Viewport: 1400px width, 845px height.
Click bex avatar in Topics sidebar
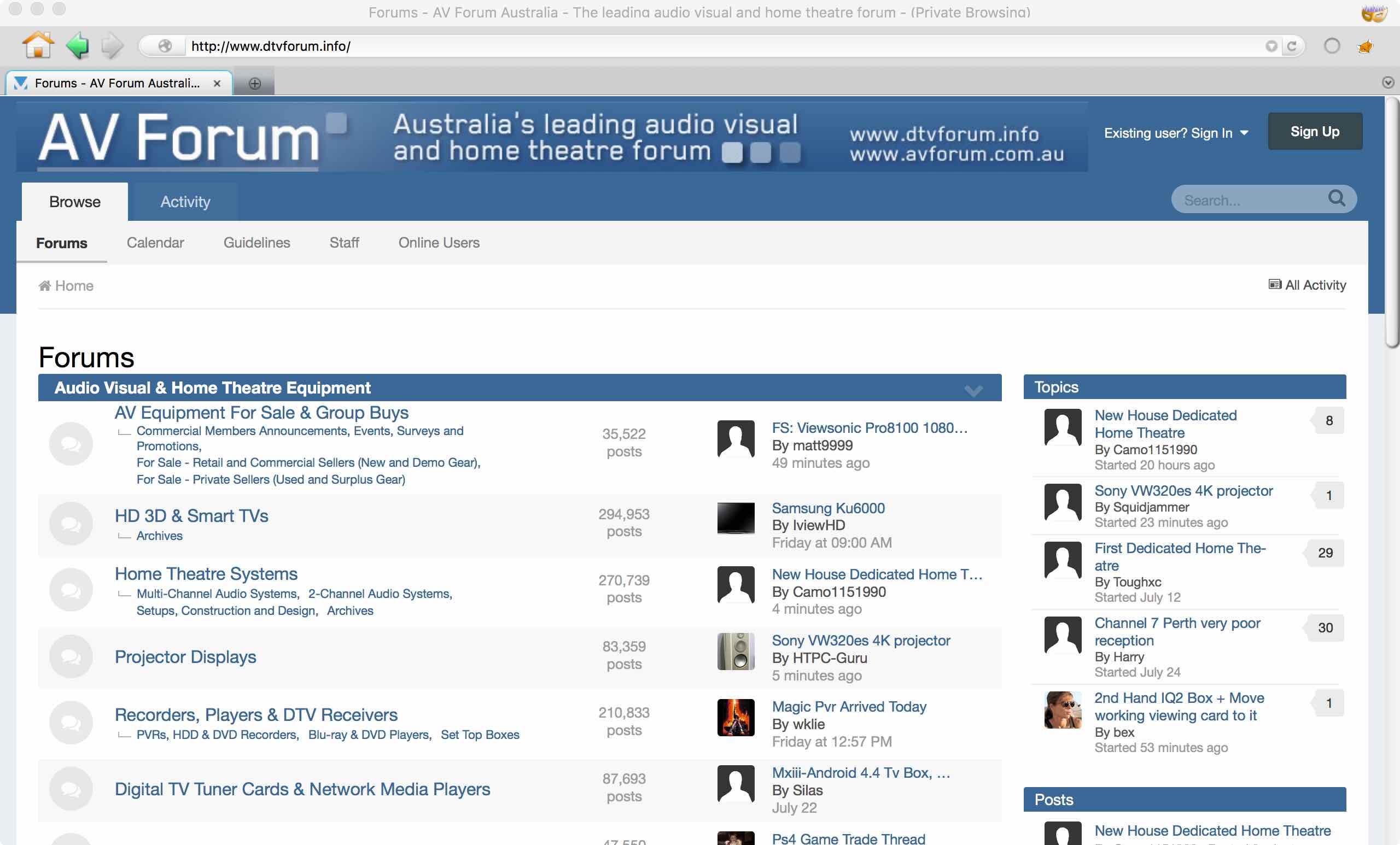[1063, 709]
